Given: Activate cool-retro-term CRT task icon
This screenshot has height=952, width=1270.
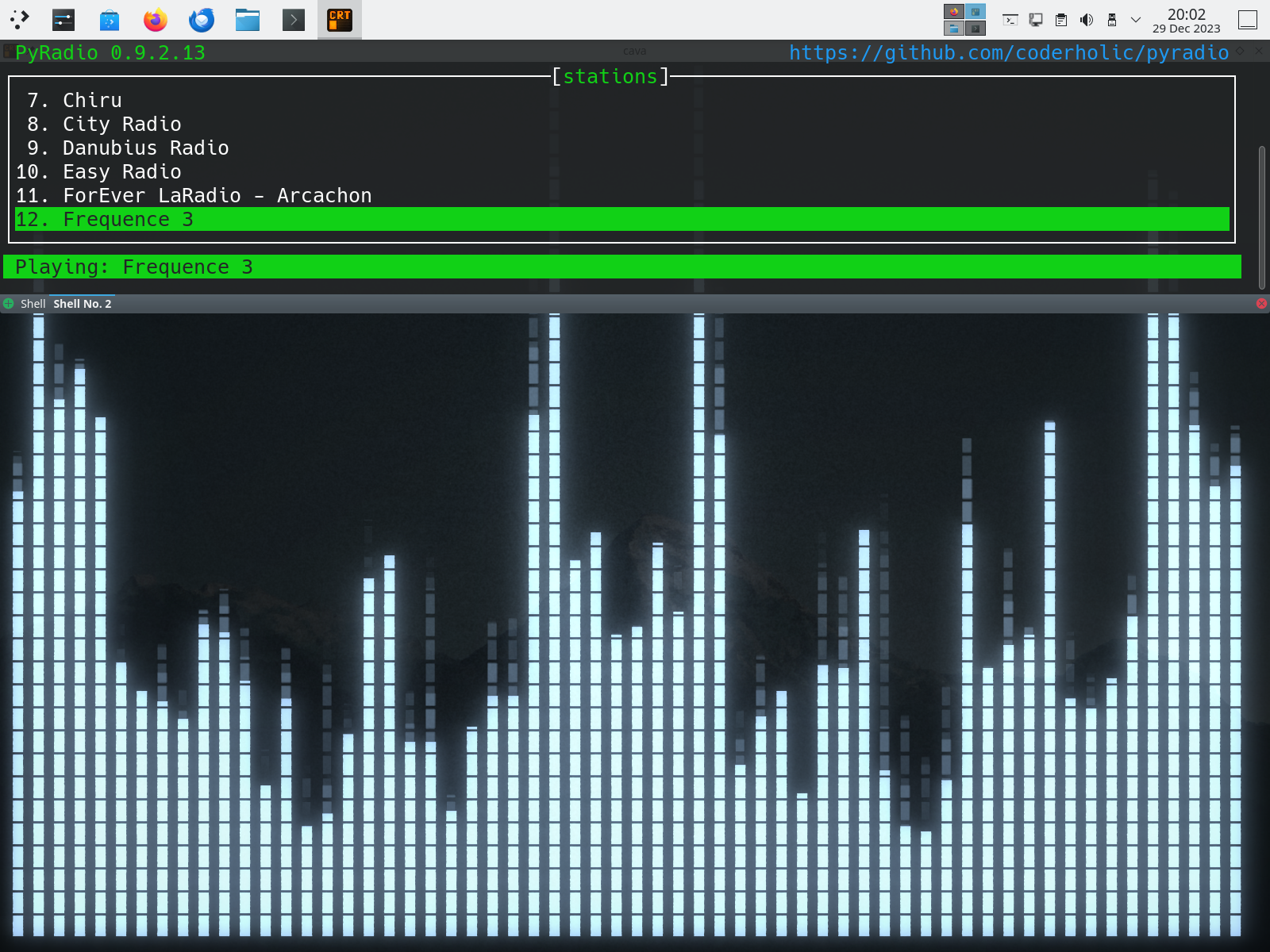Looking at the screenshot, I should (x=340, y=19).
